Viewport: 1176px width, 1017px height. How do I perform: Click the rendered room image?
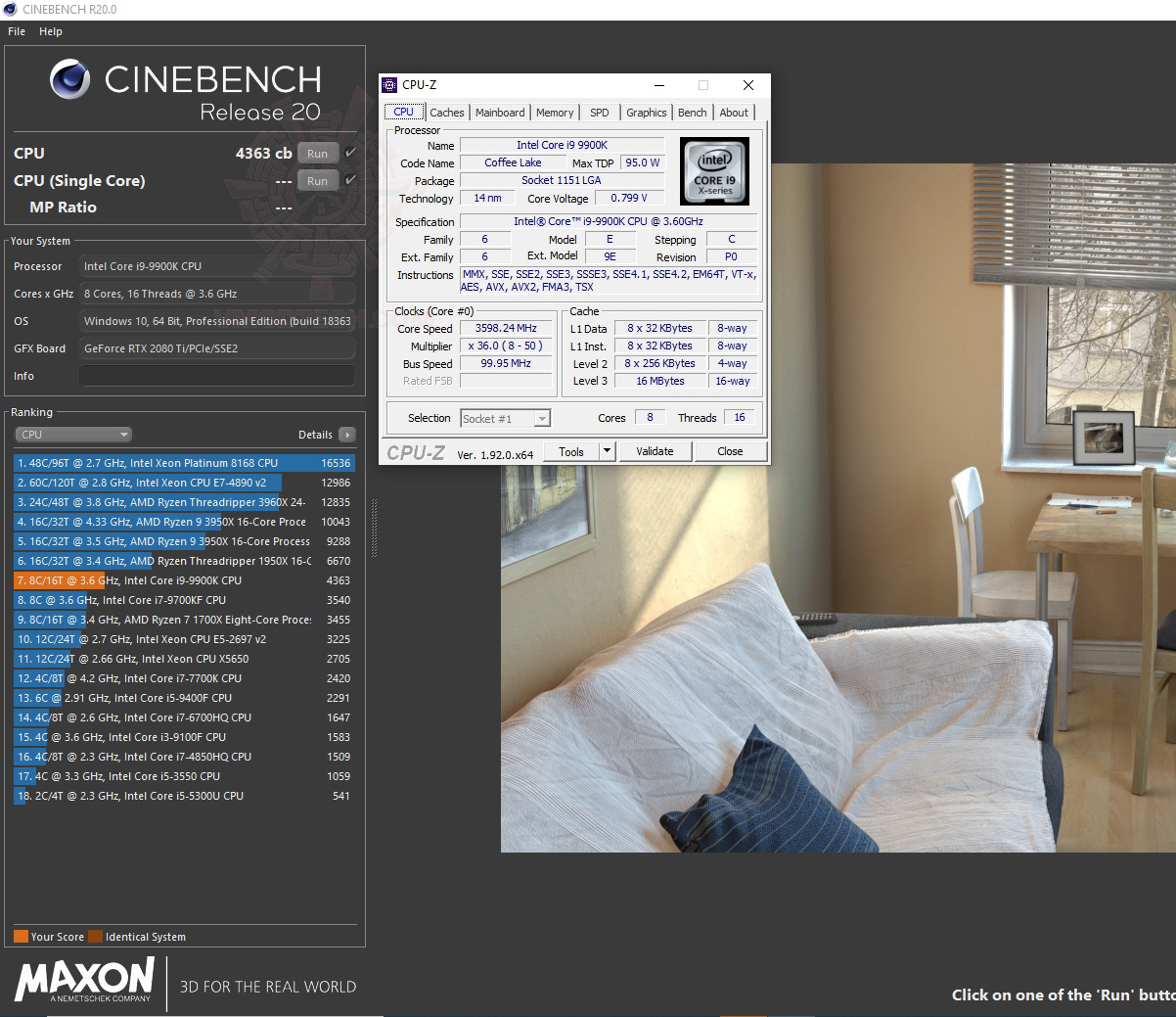(838, 508)
